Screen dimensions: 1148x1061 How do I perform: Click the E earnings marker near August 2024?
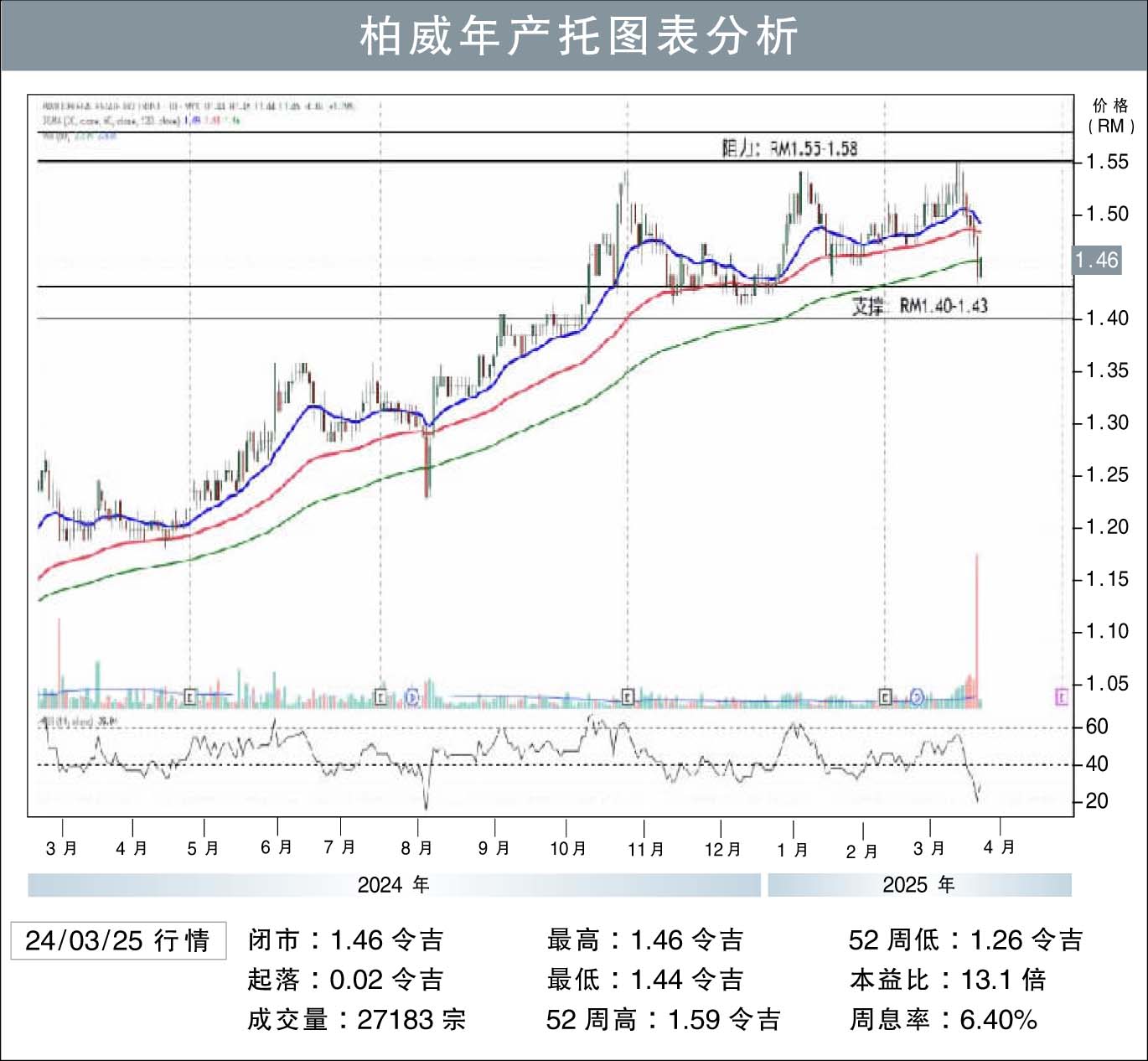(380, 696)
